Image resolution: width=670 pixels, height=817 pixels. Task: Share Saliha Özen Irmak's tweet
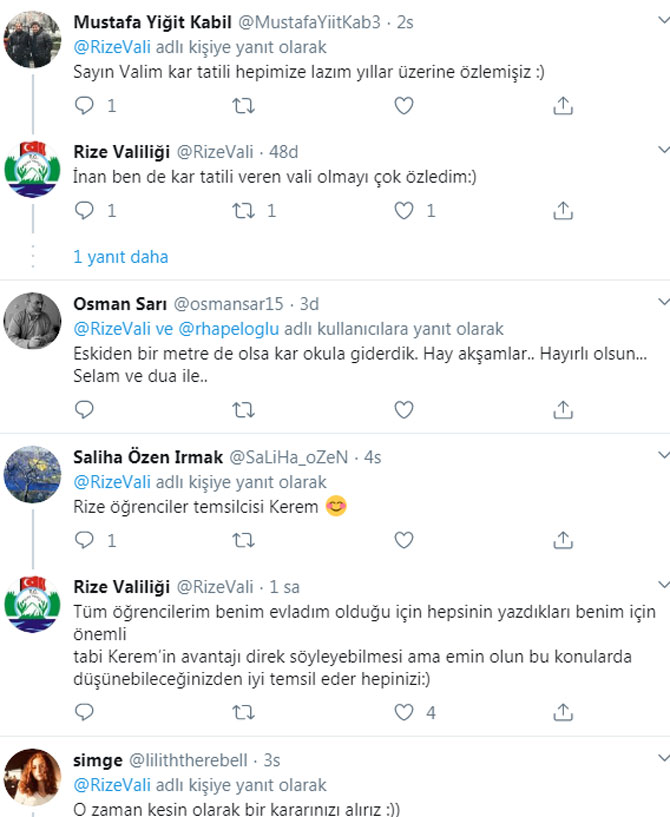pyautogui.click(x=563, y=540)
